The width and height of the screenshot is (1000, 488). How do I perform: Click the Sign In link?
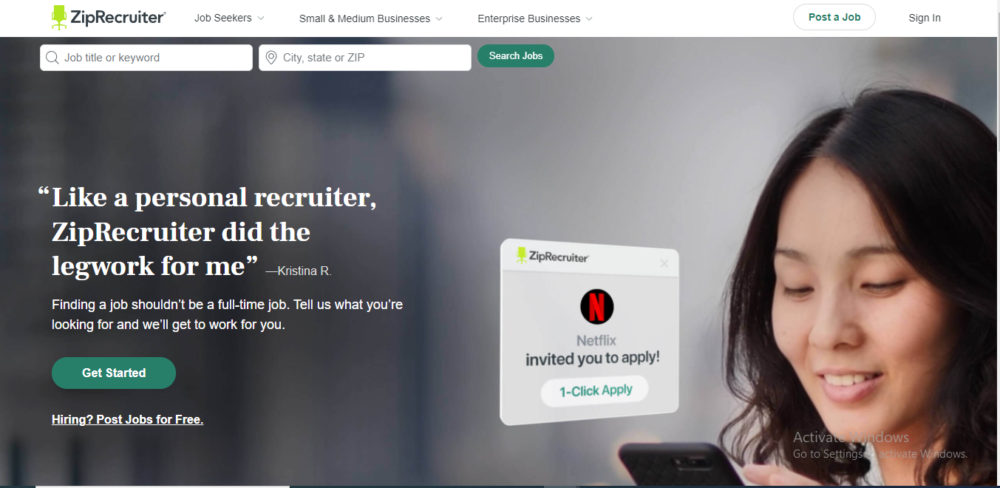pos(924,18)
